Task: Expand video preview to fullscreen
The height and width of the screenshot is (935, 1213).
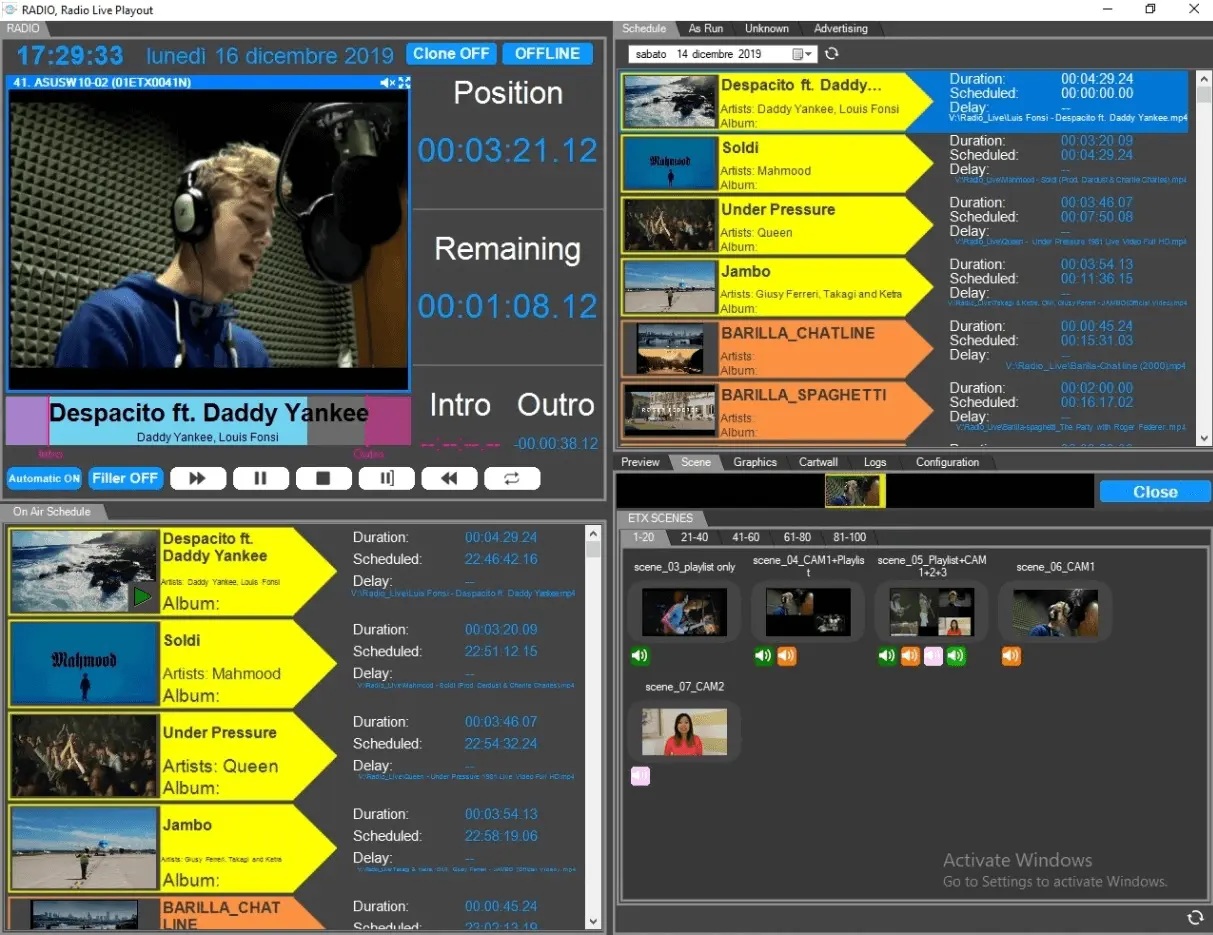Action: 404,83
